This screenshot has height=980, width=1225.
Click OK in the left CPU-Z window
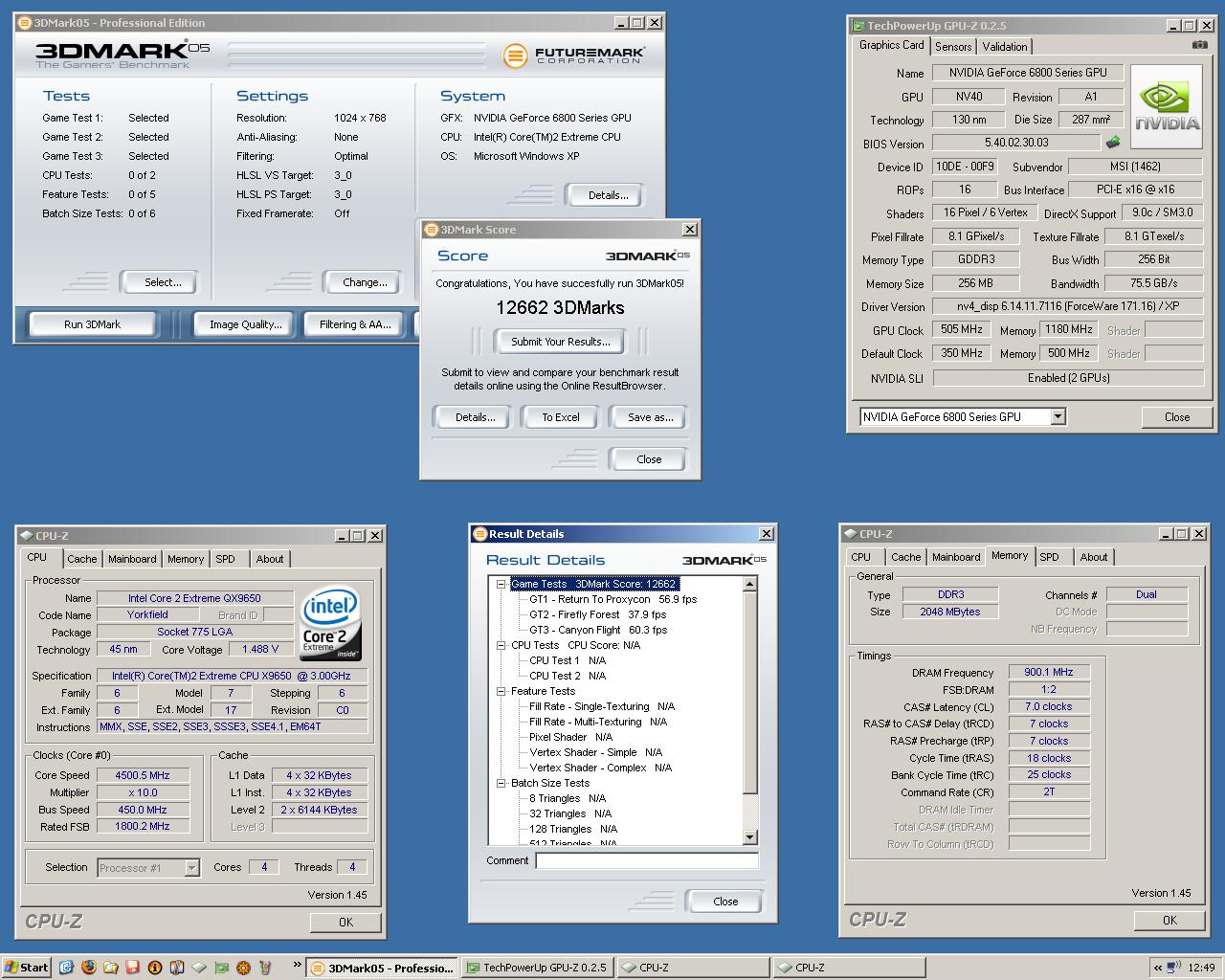click(x=345, y=923)
